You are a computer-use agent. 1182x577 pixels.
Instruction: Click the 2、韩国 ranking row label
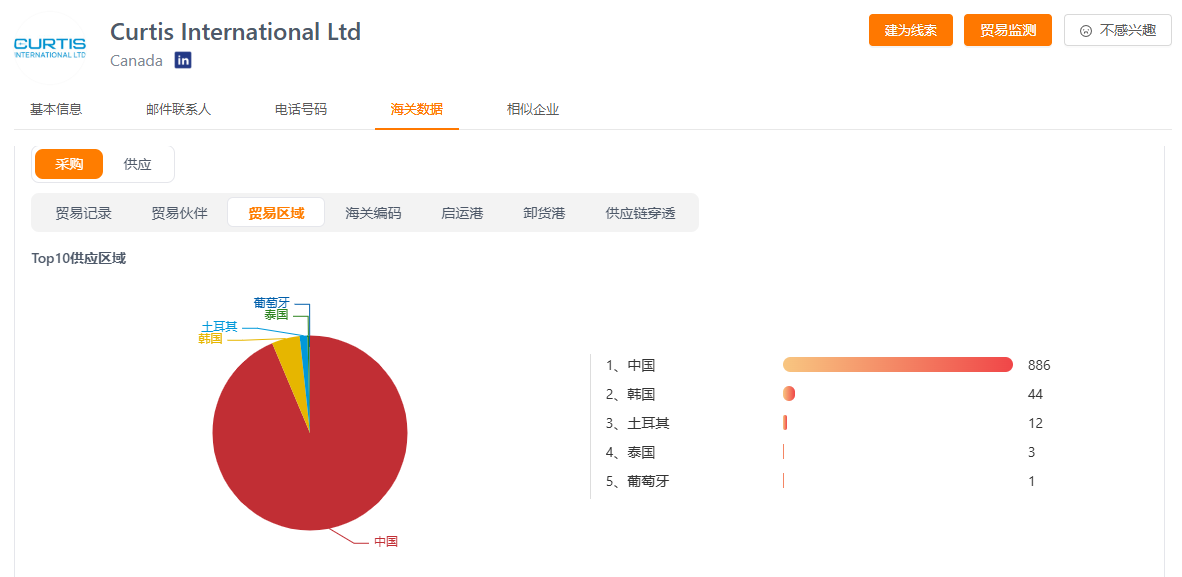pos(630,394)
